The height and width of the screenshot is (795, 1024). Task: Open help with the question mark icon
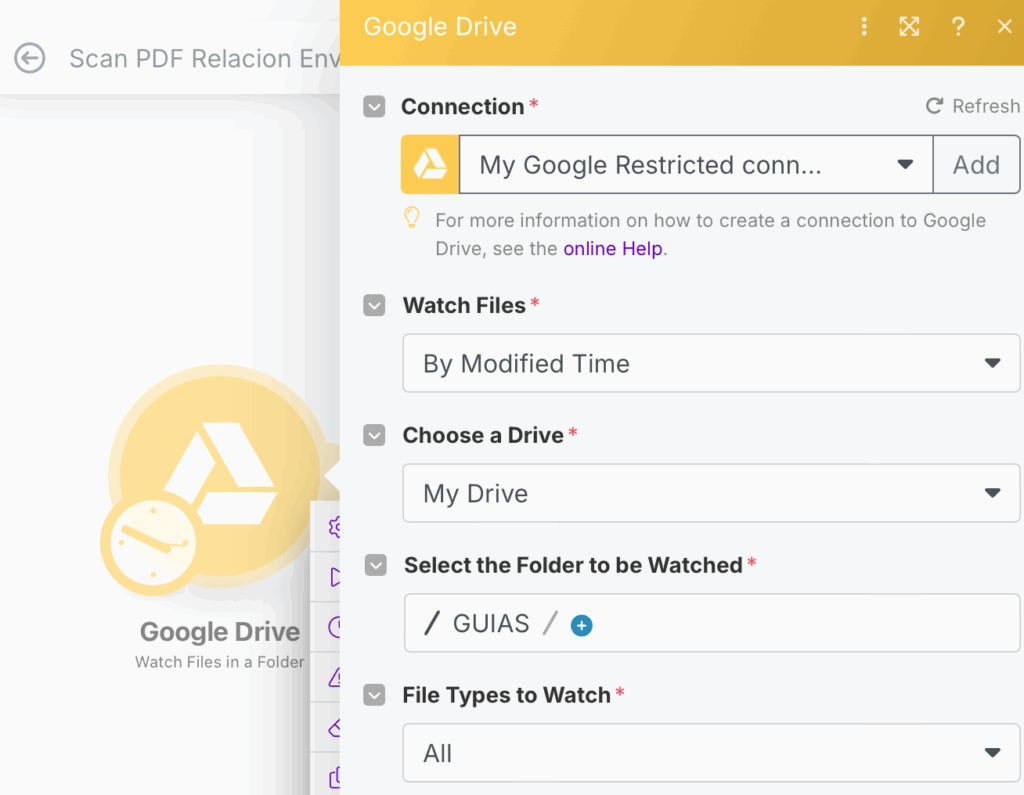coord(958,26)
